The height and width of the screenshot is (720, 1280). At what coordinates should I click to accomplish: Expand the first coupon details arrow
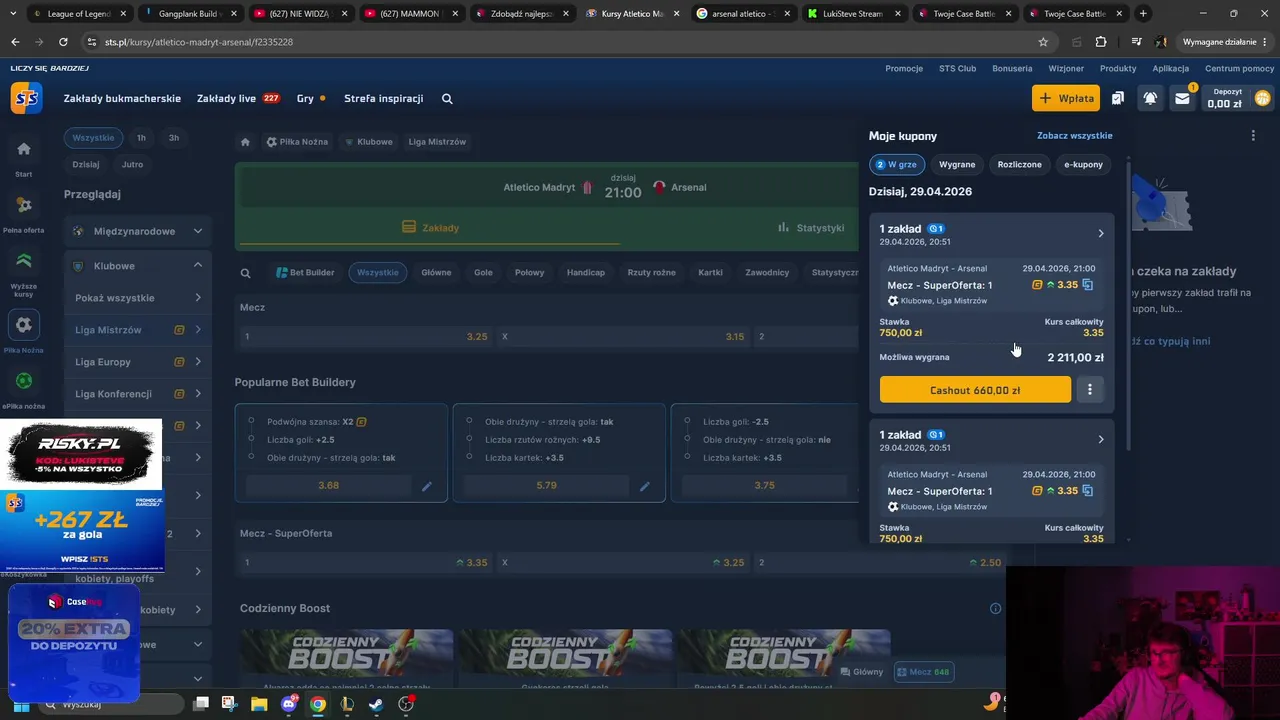click(x=1101, y=234)
